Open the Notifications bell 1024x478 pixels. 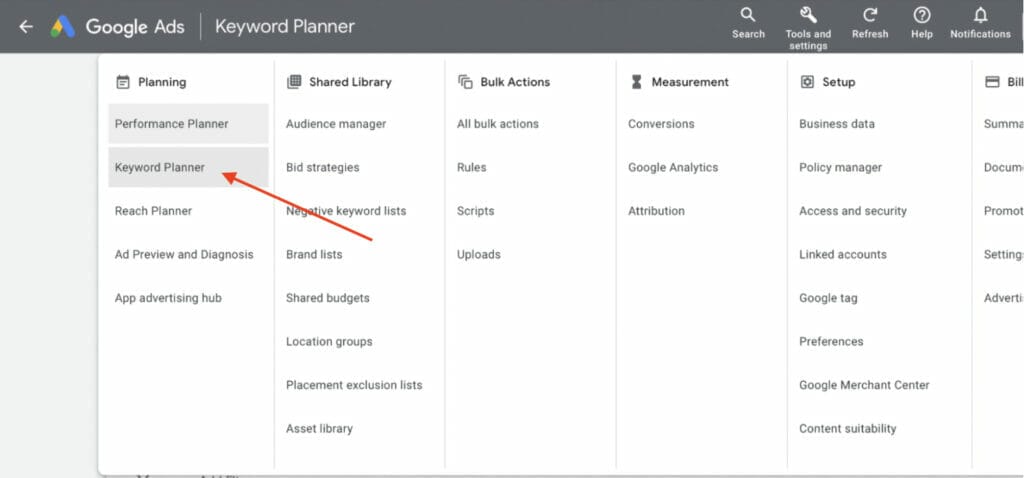tap(980, 15)
